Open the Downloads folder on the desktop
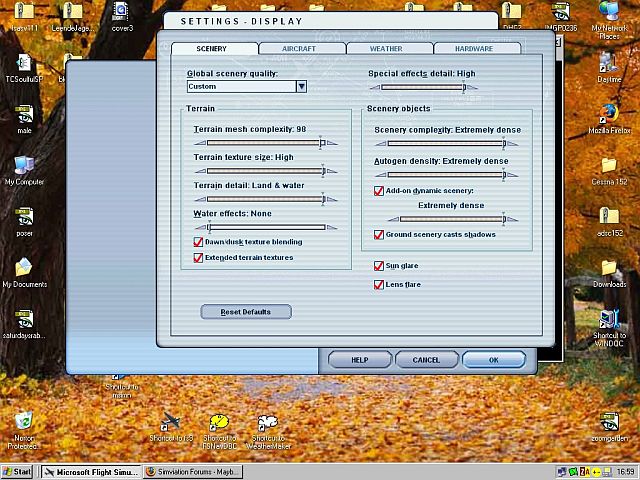The width and height of the screenshot is (640, 480). tap(608, 268)
